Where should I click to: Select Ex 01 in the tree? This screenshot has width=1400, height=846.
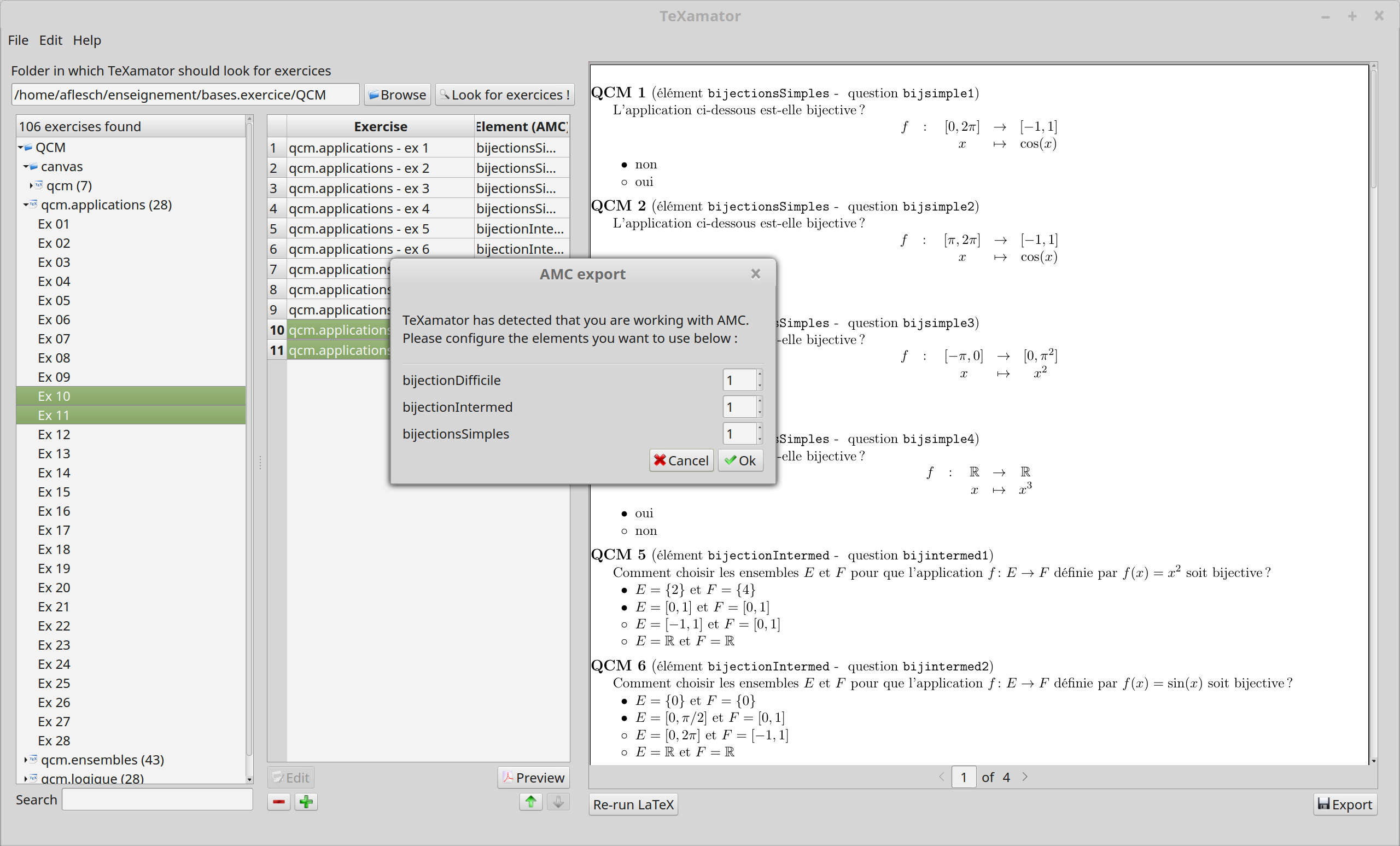pos(54,224)
